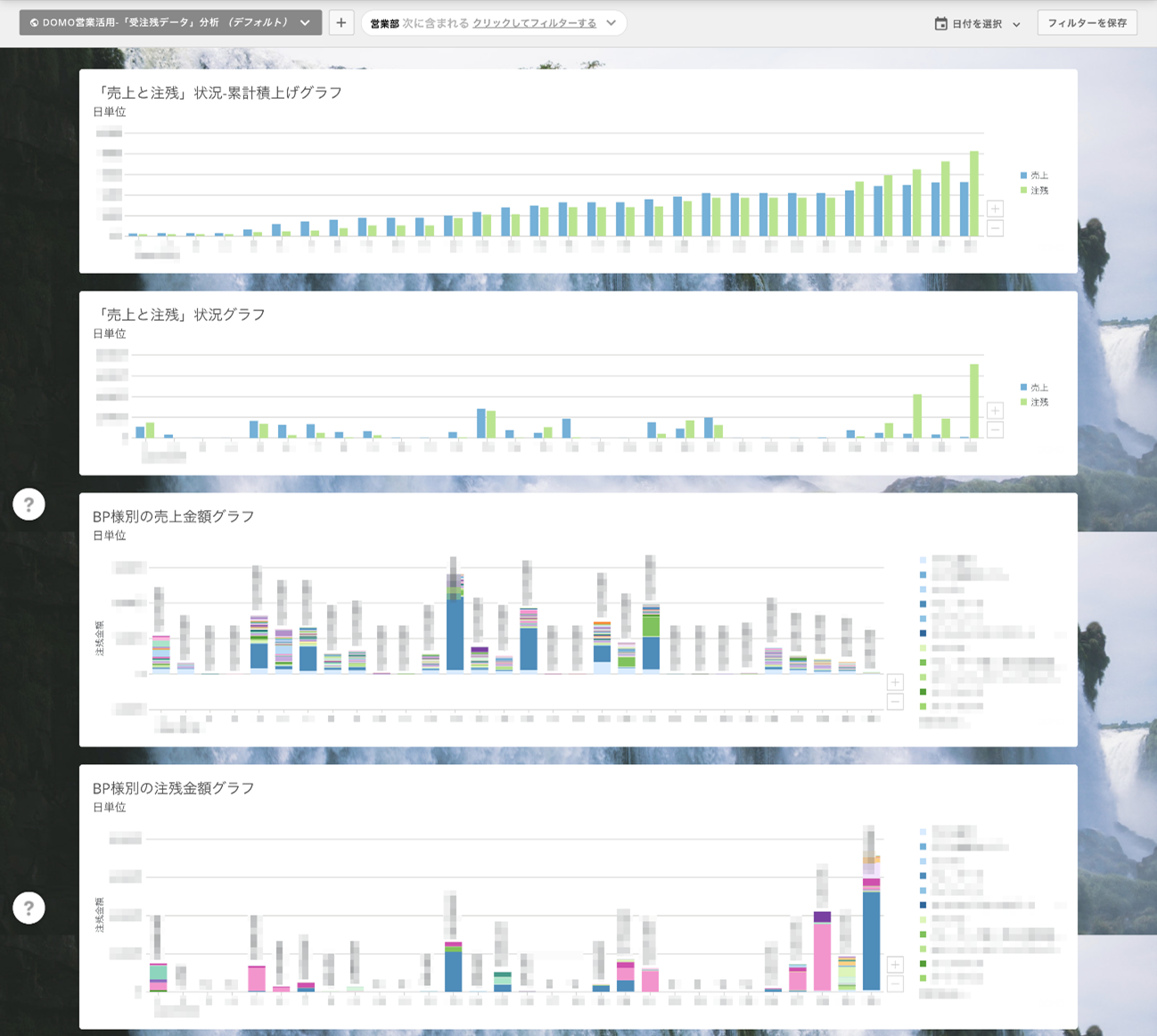The height and width of the screenshot is (1036, 1157).
Task: Click the クリックしてフィルターする link
Action: [534, 23]
